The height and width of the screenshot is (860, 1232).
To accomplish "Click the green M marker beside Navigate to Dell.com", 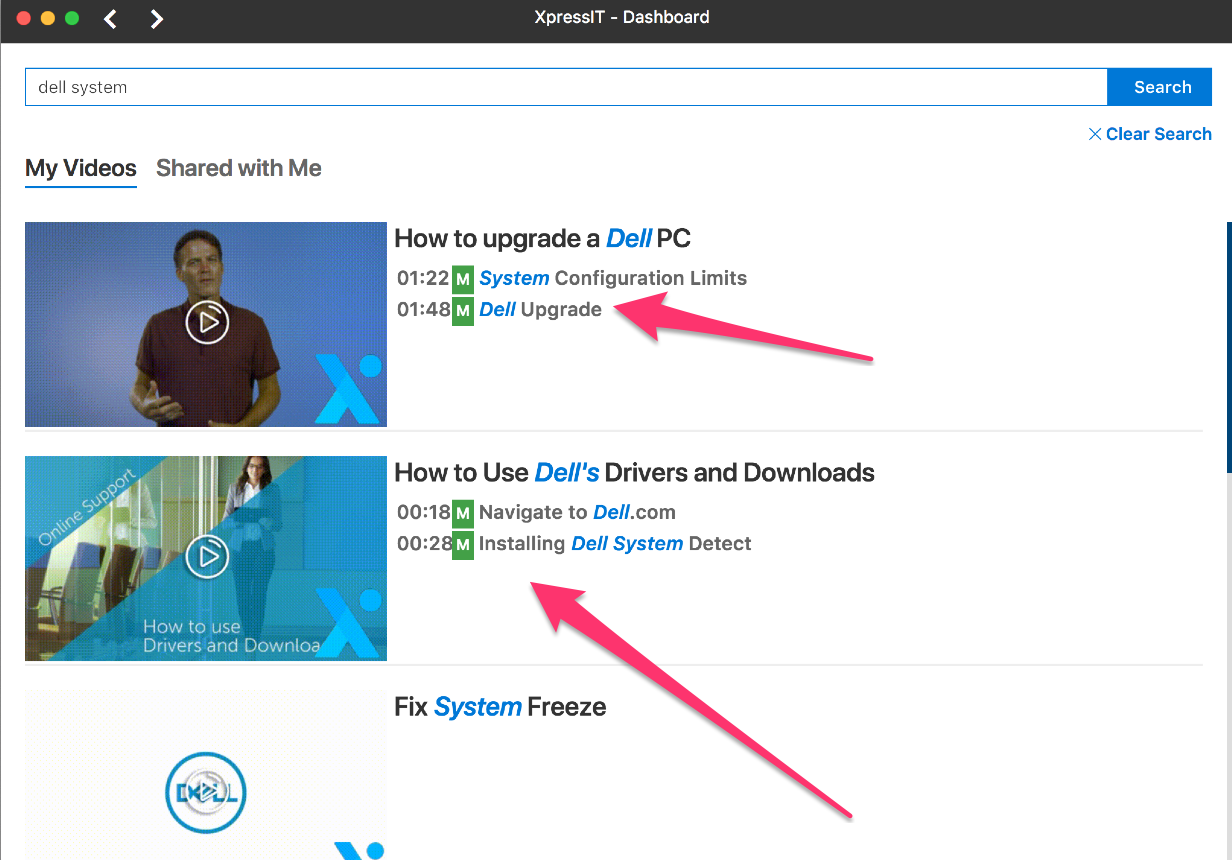I will click(462, 513).
